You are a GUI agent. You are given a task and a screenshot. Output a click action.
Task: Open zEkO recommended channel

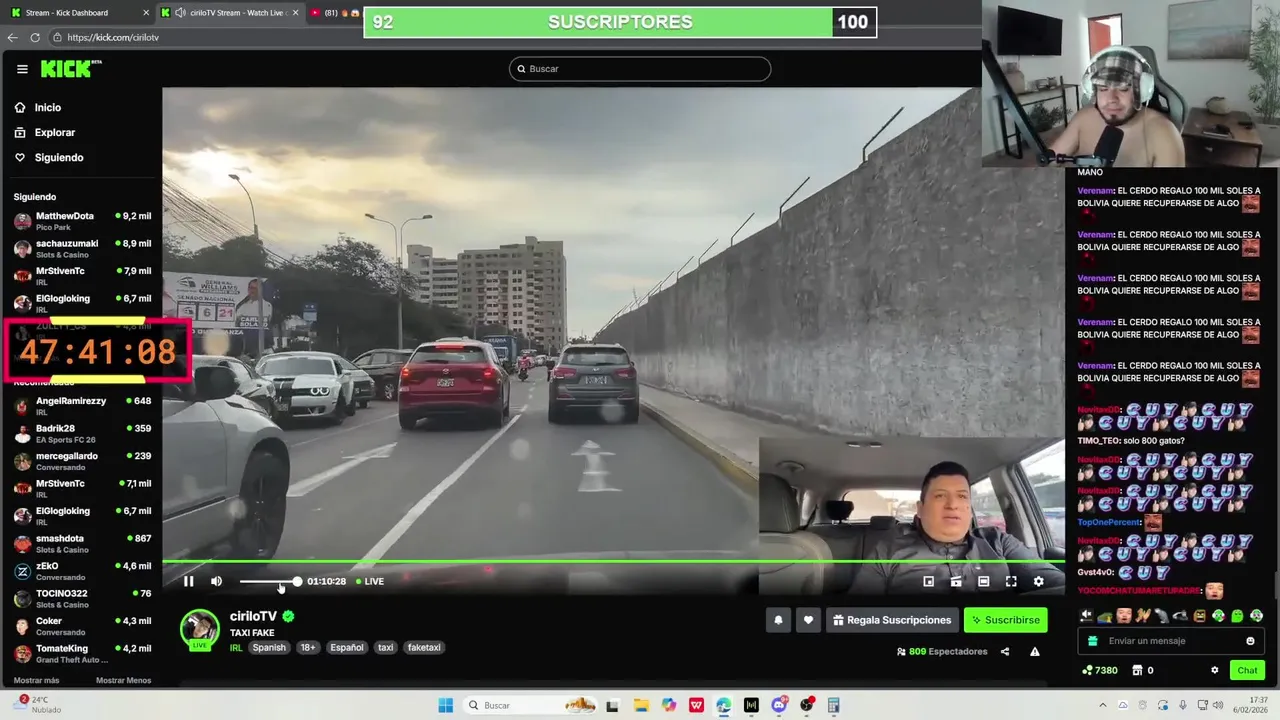82,571
